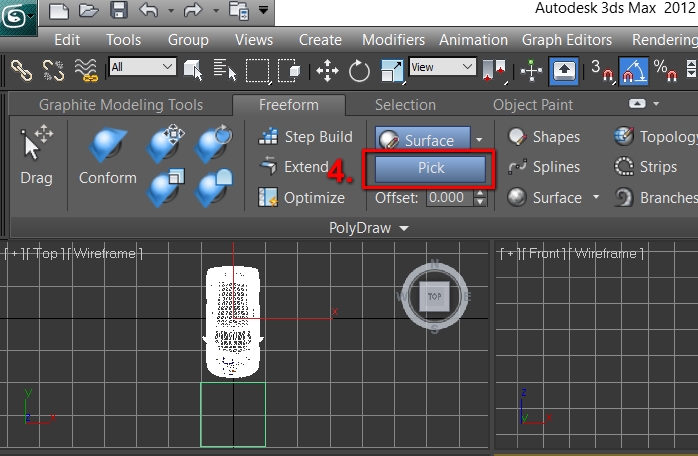Screen dimensions: 698x456
Task: Select the Drag tool in PolyDraw
Action: coord(37,156)
